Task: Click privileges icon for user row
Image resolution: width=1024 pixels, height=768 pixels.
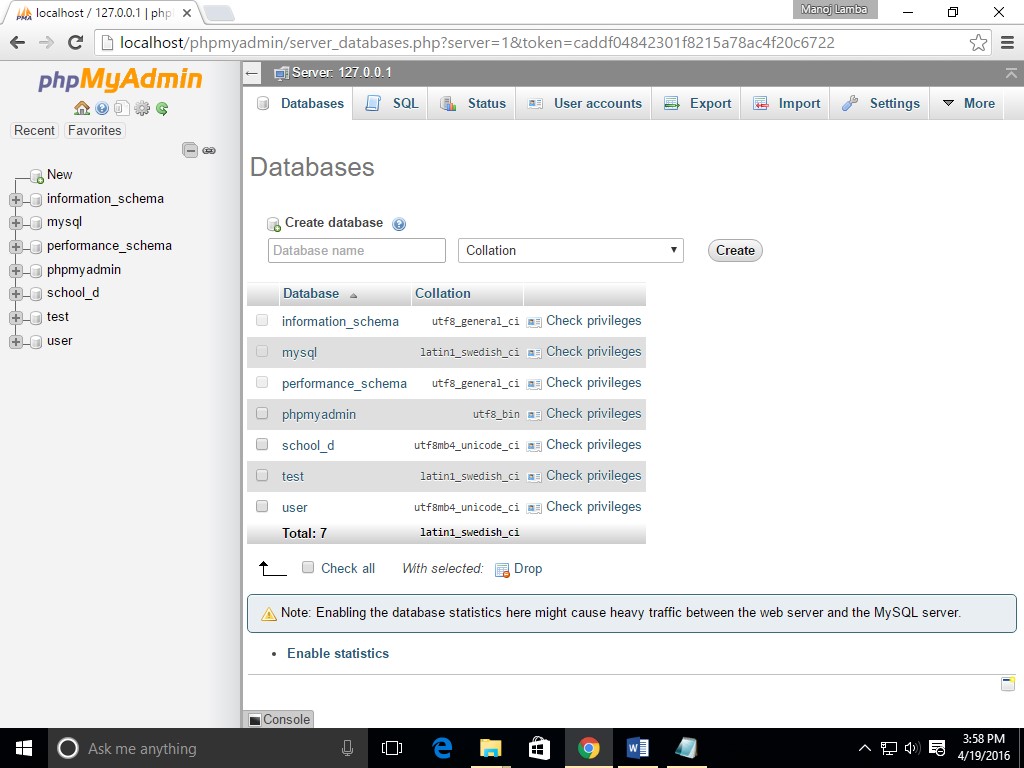Action: tap(534, 508)
